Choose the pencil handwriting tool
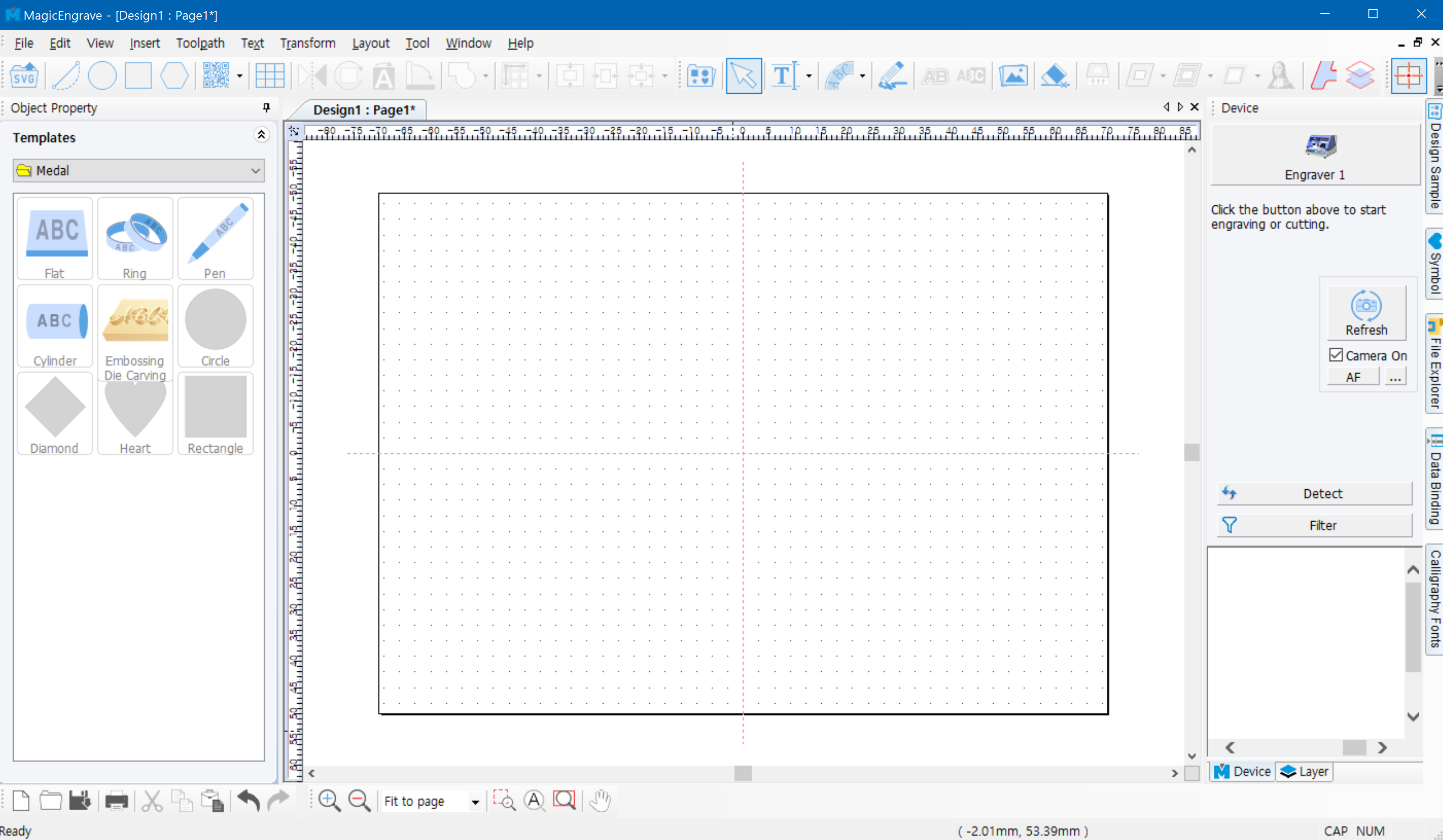1443x840 pixels. pos(892,75)
